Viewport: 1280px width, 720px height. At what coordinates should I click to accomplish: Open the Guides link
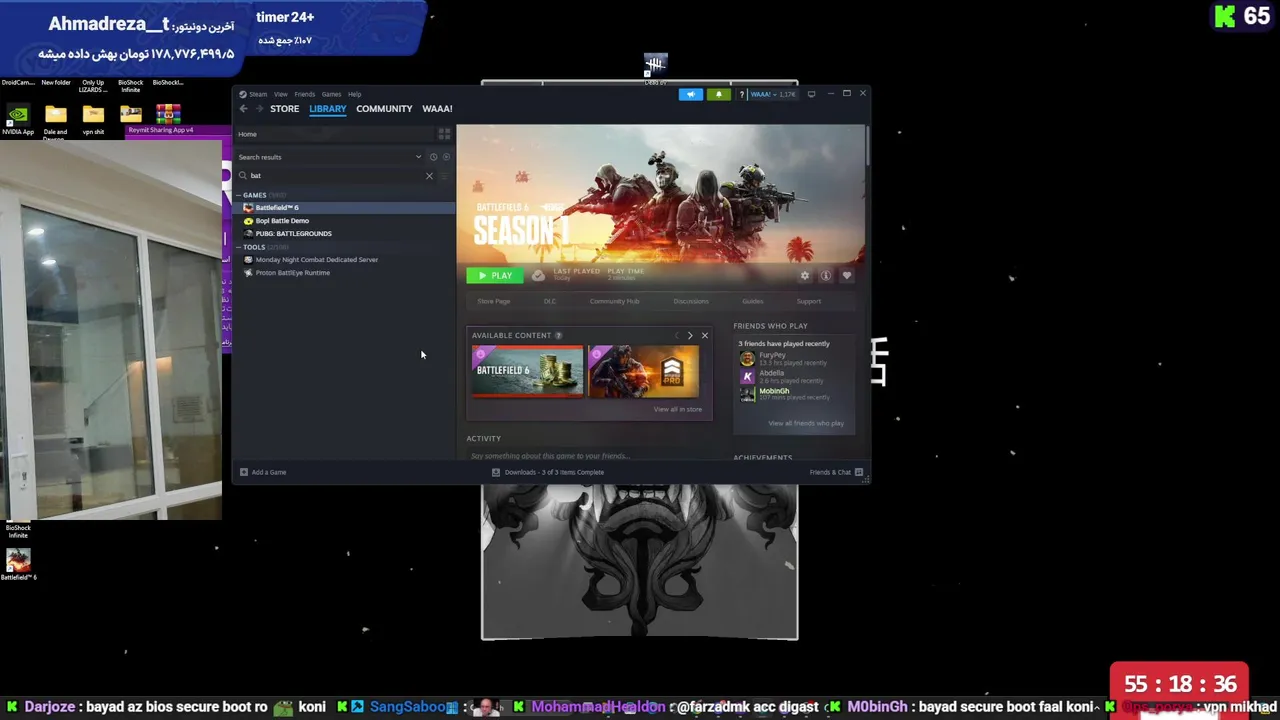tap(753, 301)
